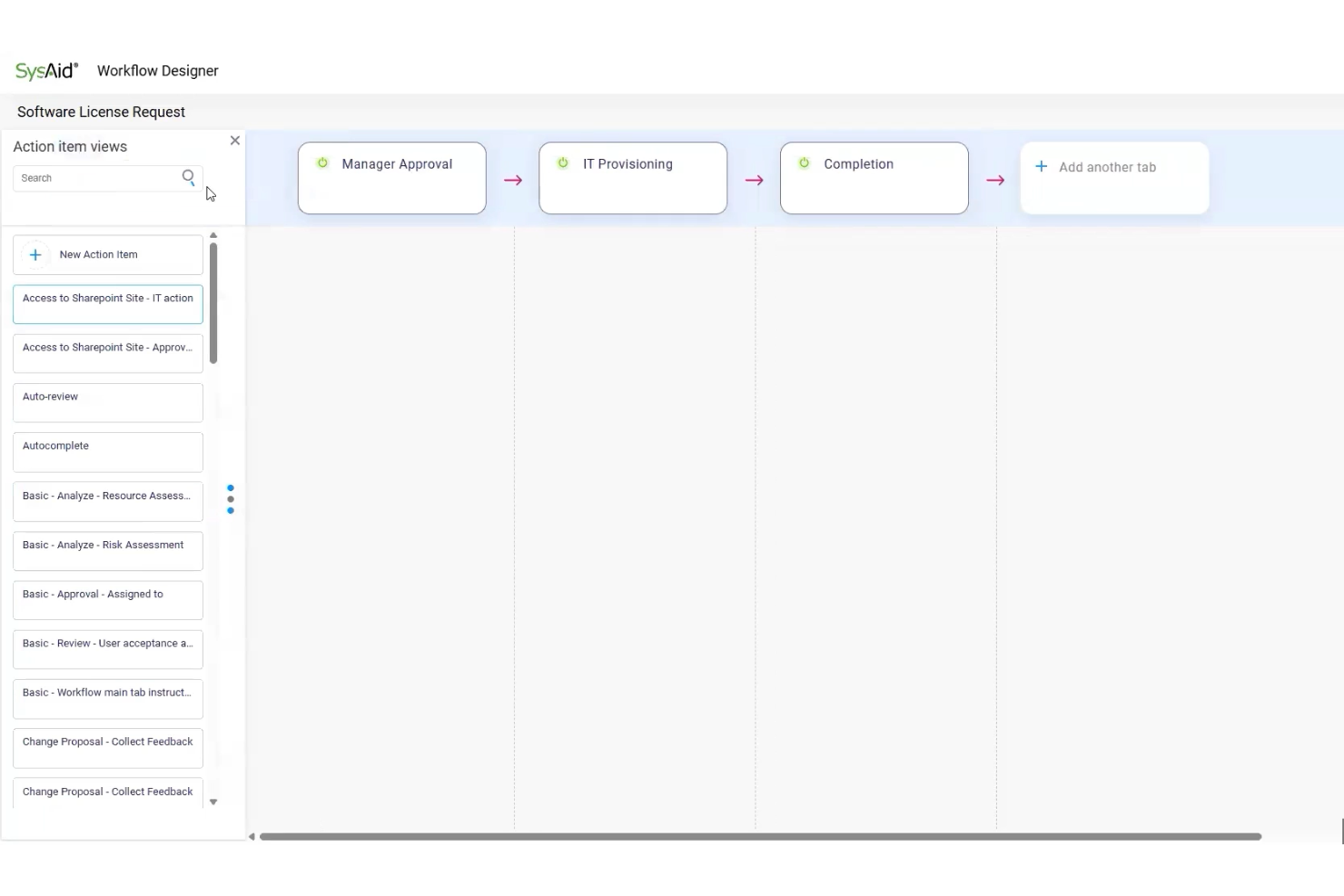
Task: Click the search magnifier icon
Action: click(189, 177)
